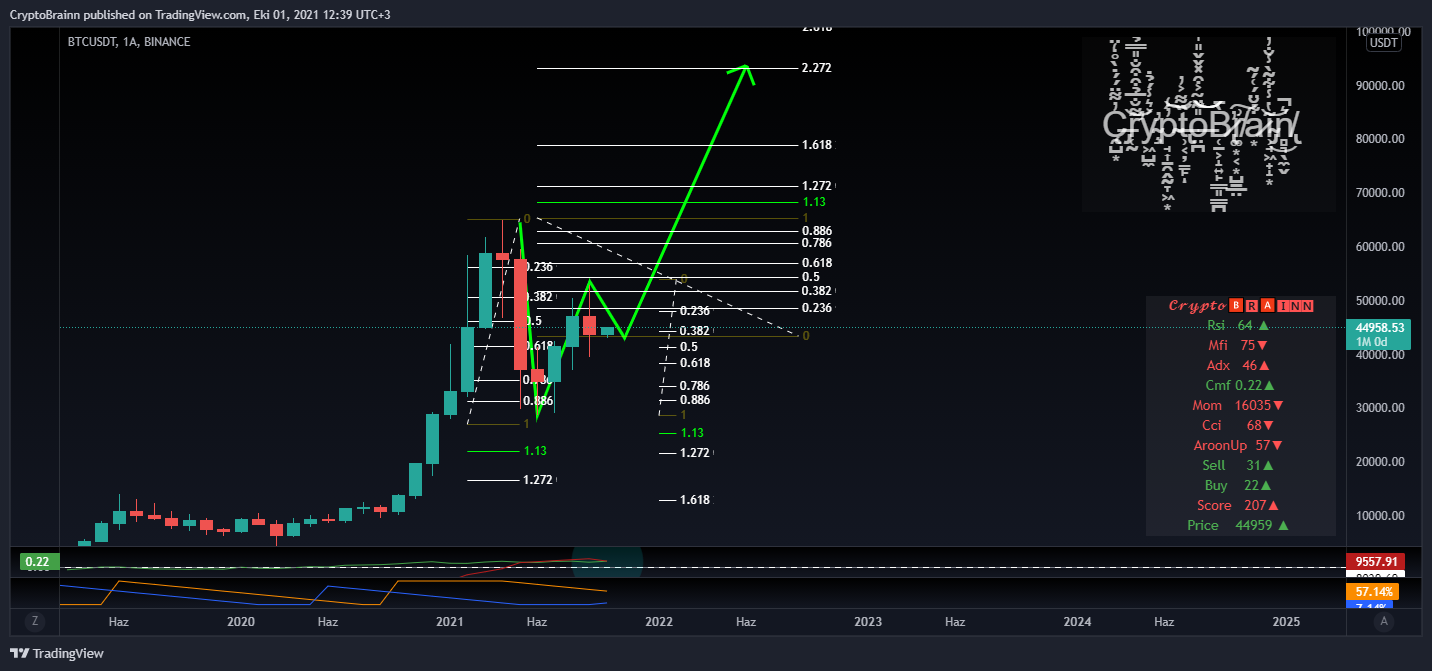Click the 20000.00 price axis label
The width and height of the screenshot is (1432, 671).
[x=1381, y=462]
